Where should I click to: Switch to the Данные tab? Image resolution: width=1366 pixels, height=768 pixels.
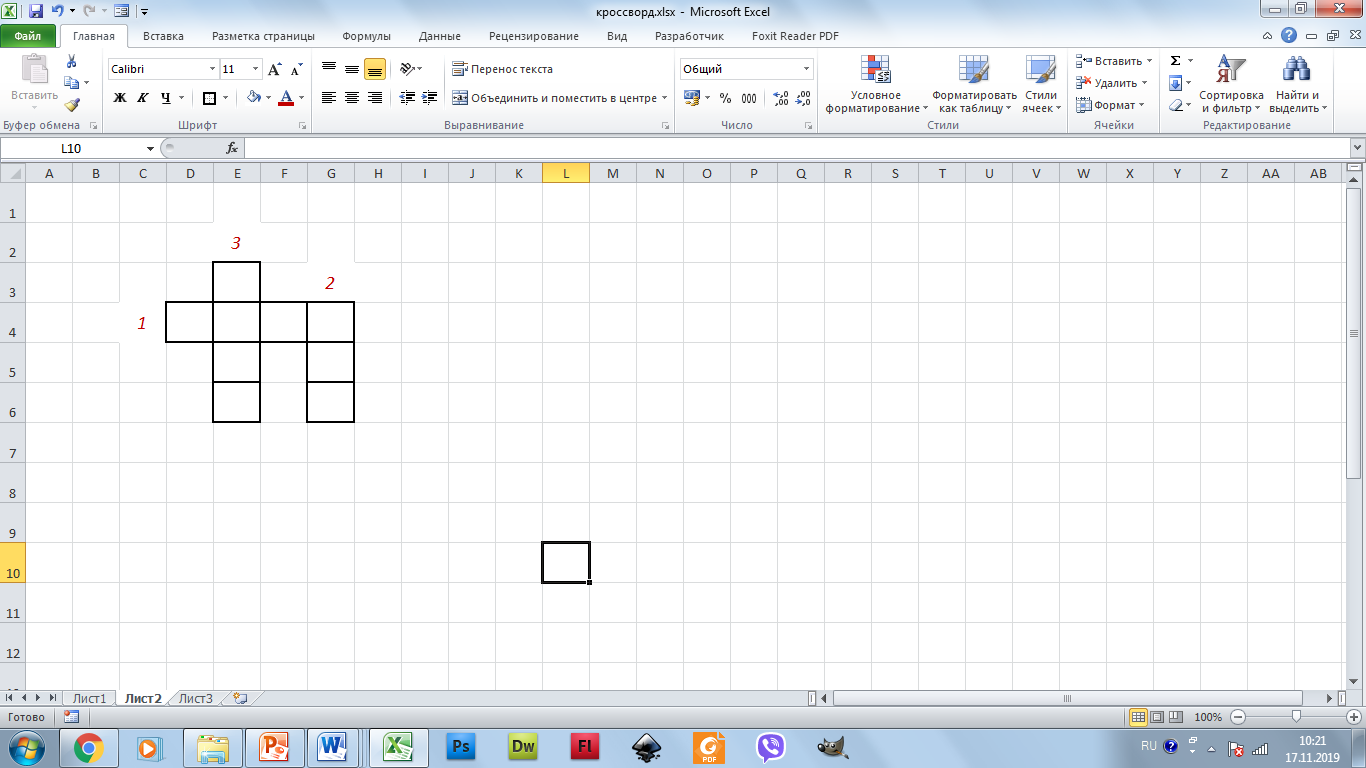pos(440,36)
